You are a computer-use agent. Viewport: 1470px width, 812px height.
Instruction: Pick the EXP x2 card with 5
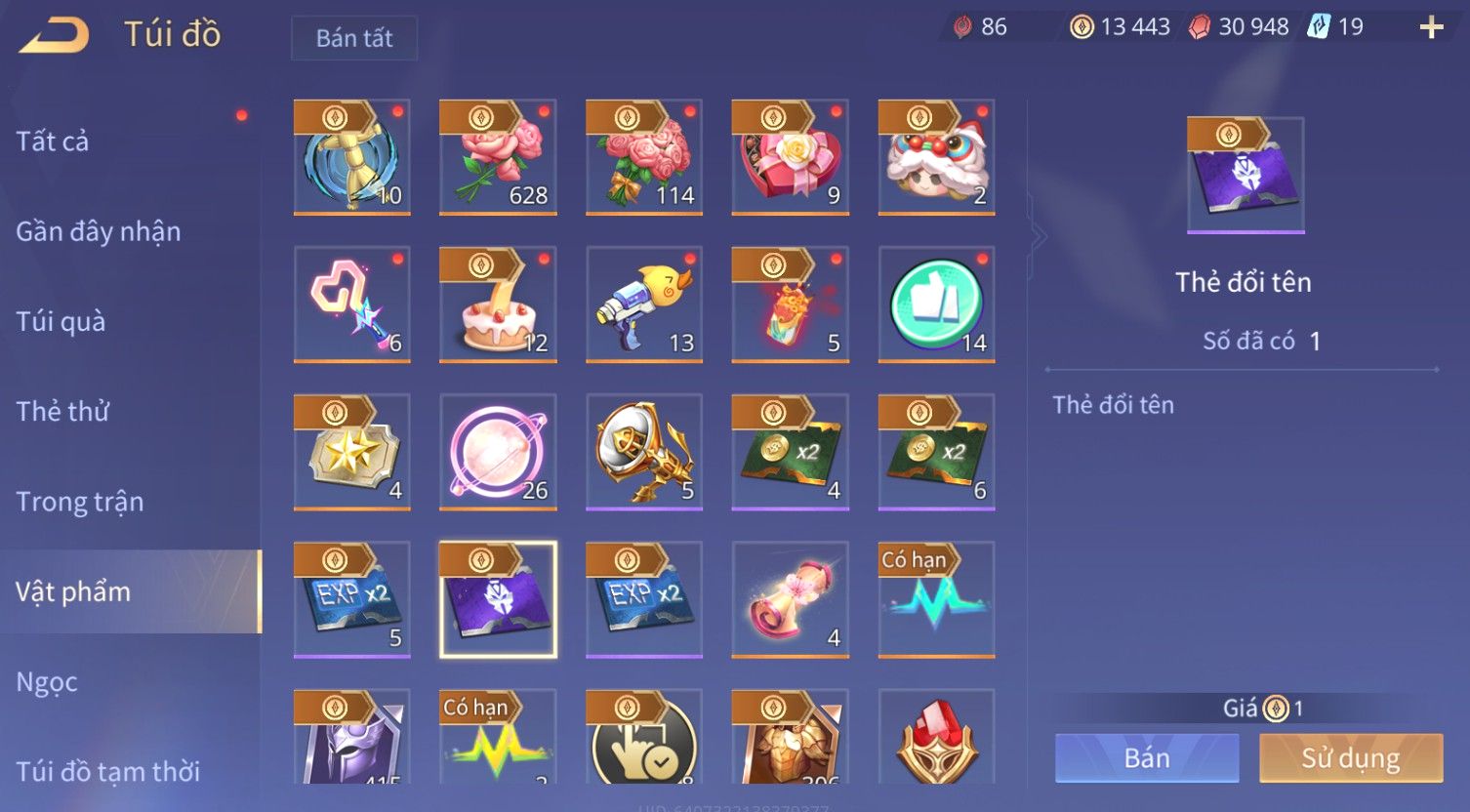pyautogui.click(x=351, y=599)
